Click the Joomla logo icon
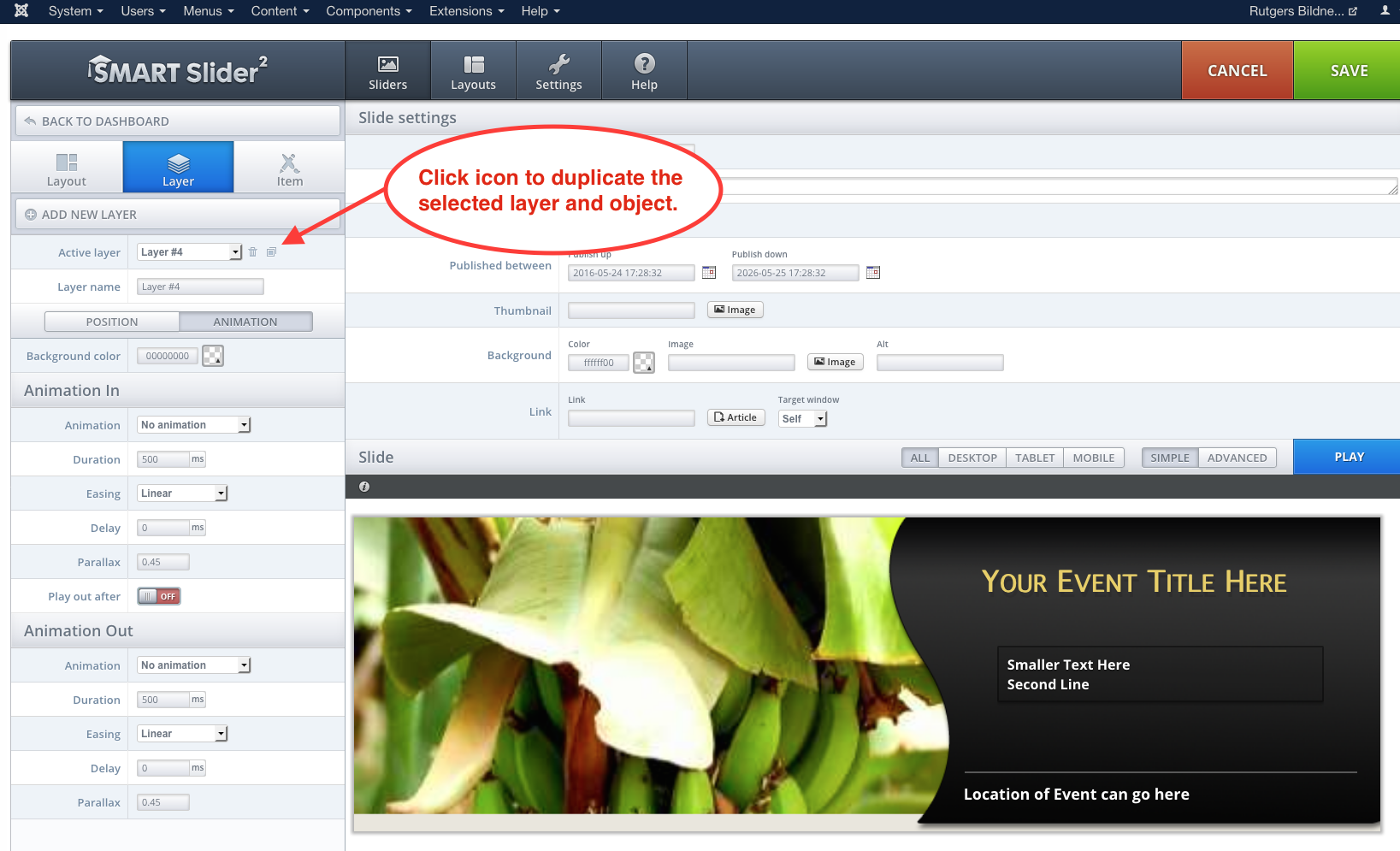1400x851 pixels. tap(21, 11)
